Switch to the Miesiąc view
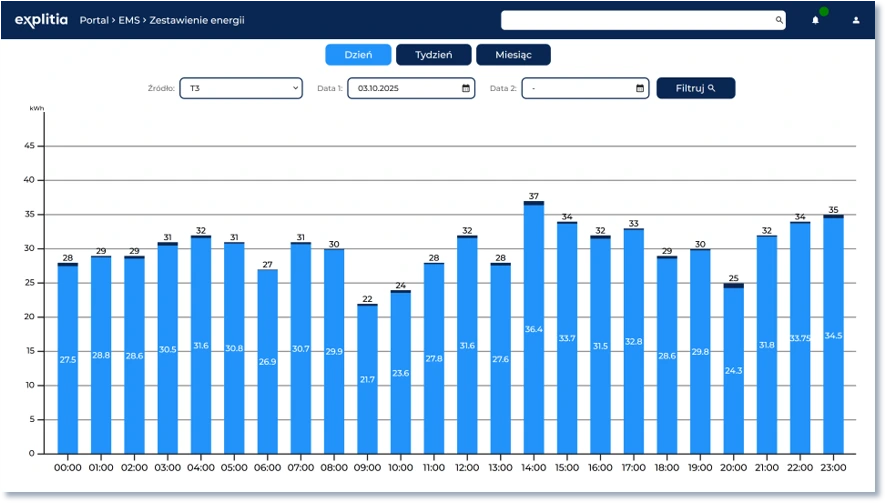 coord(513,55)
